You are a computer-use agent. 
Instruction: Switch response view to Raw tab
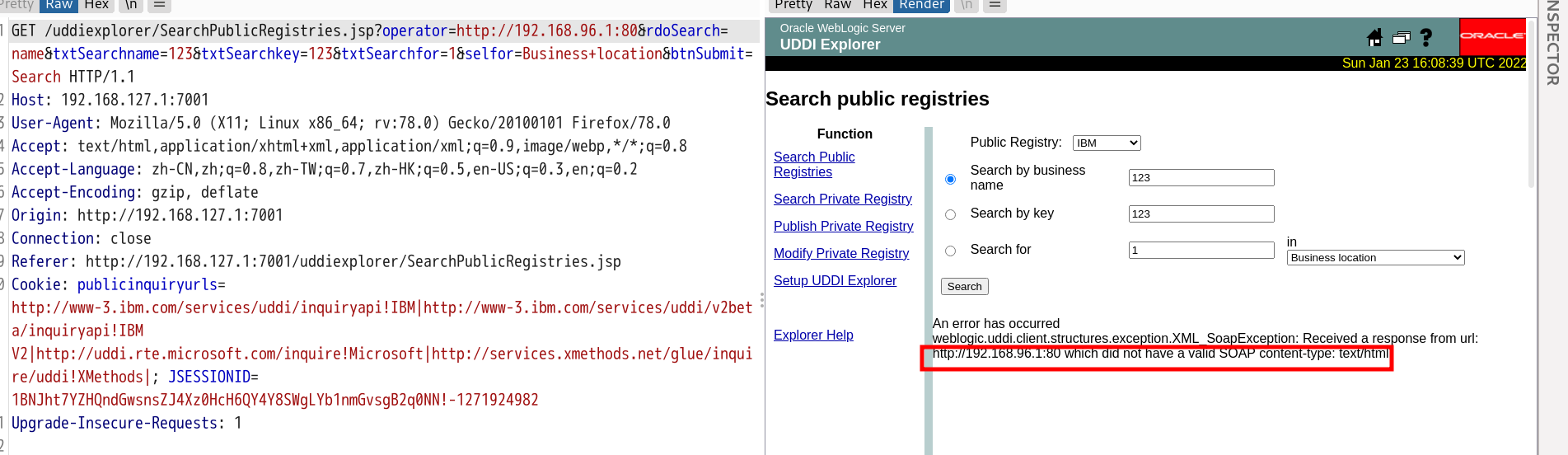(837, 5)
